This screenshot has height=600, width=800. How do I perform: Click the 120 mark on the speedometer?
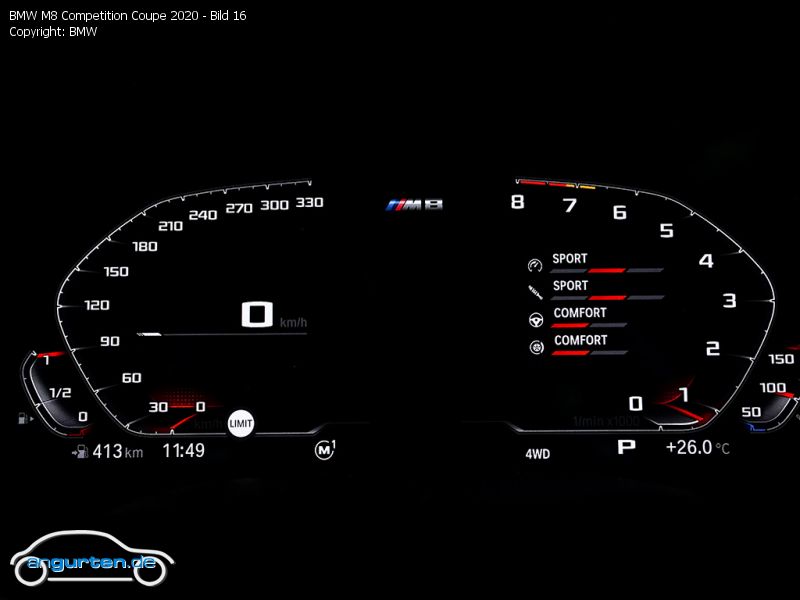click(x=97, y=306)
